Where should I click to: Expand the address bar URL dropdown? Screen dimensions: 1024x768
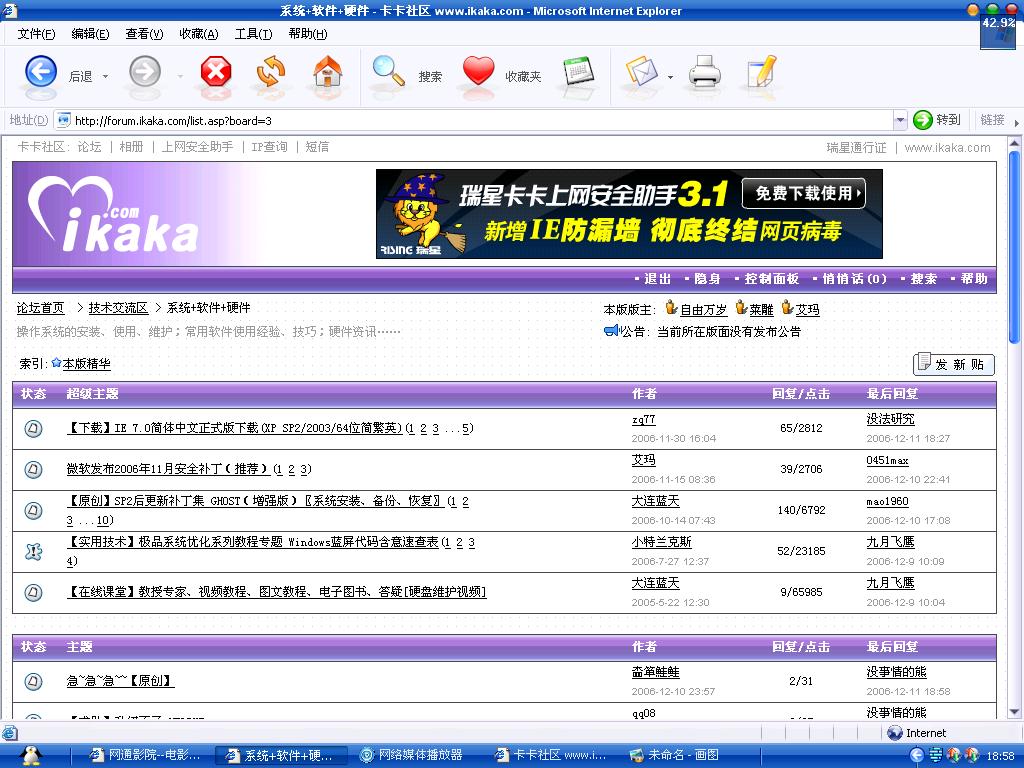click(x=898, y=120)
